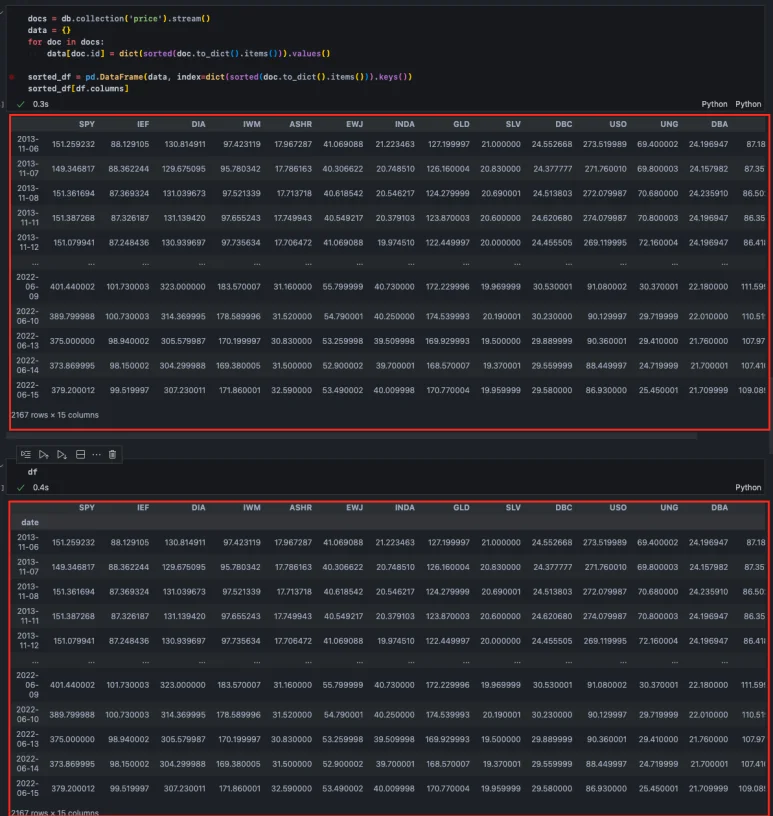
Task: Open the Python language picker of the df cell
Action: (748, 487)
